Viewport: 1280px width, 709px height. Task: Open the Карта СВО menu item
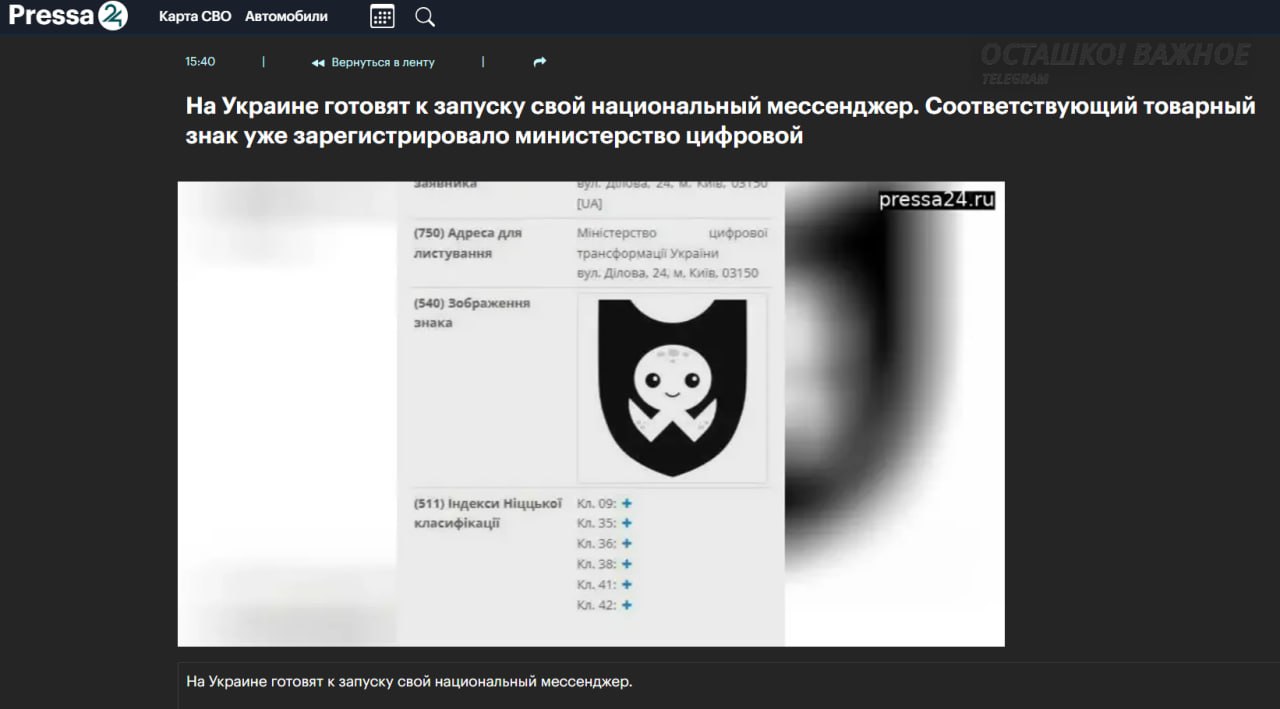click(x=195, y=16)
